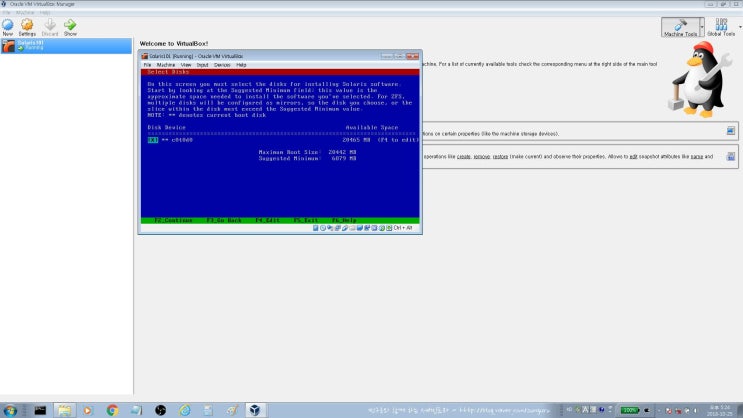
Task: Open Devices menu in Solaris VM window
Action: pyautogui.click(x=222, y=65)
